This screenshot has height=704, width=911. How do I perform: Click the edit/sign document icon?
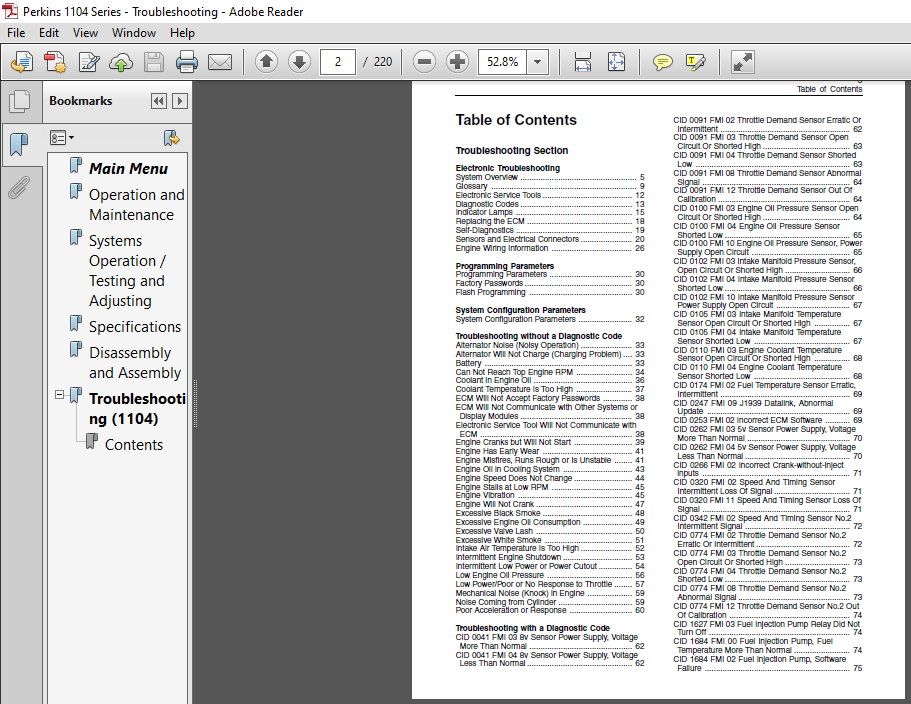pyautogui.click(x=89, y=62)
